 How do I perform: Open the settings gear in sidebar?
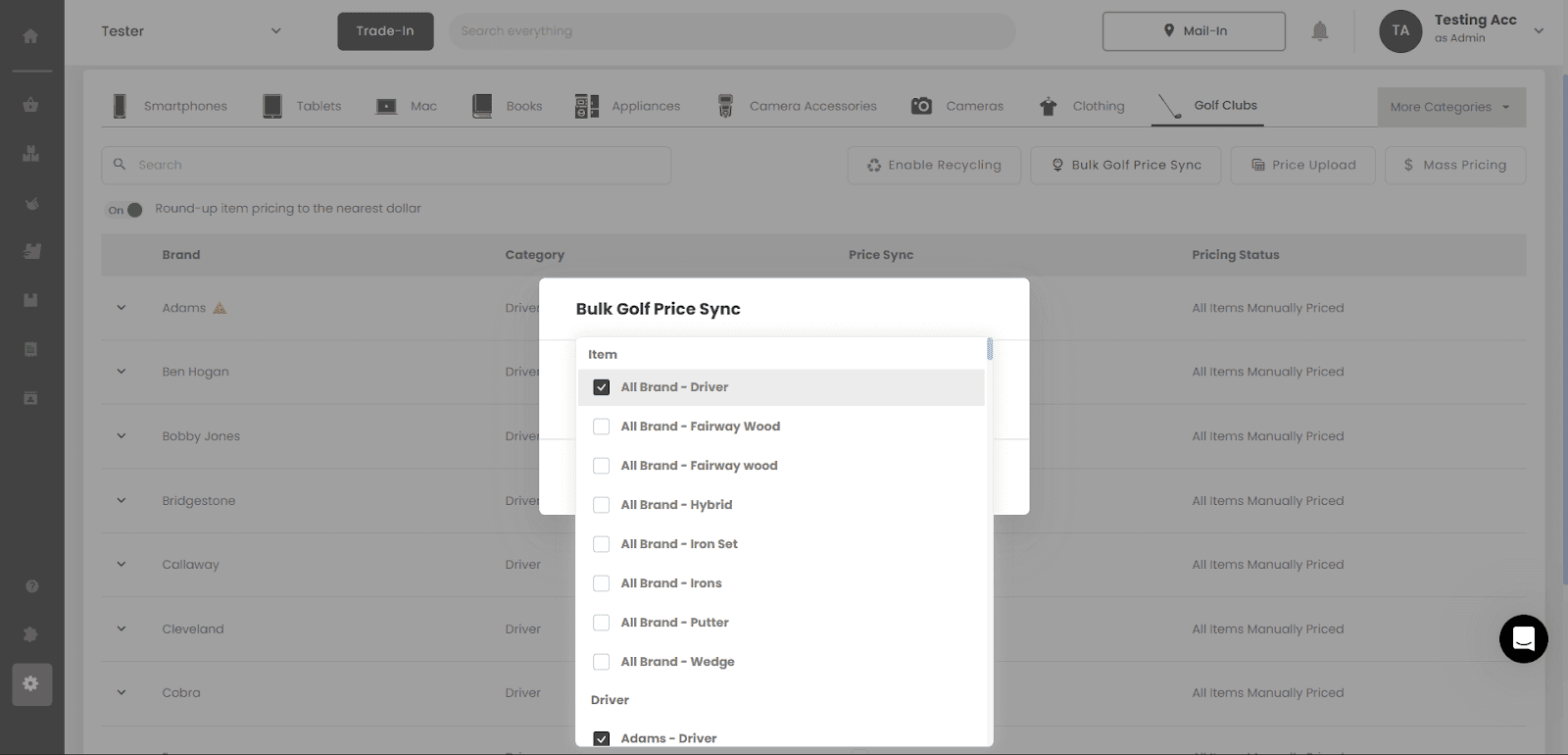31,683
